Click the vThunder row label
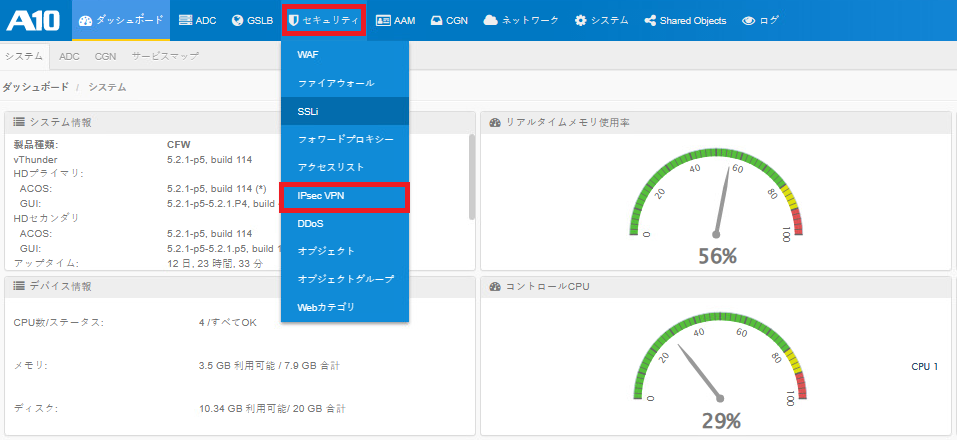The image size is (957, 440). pos(35,160)
